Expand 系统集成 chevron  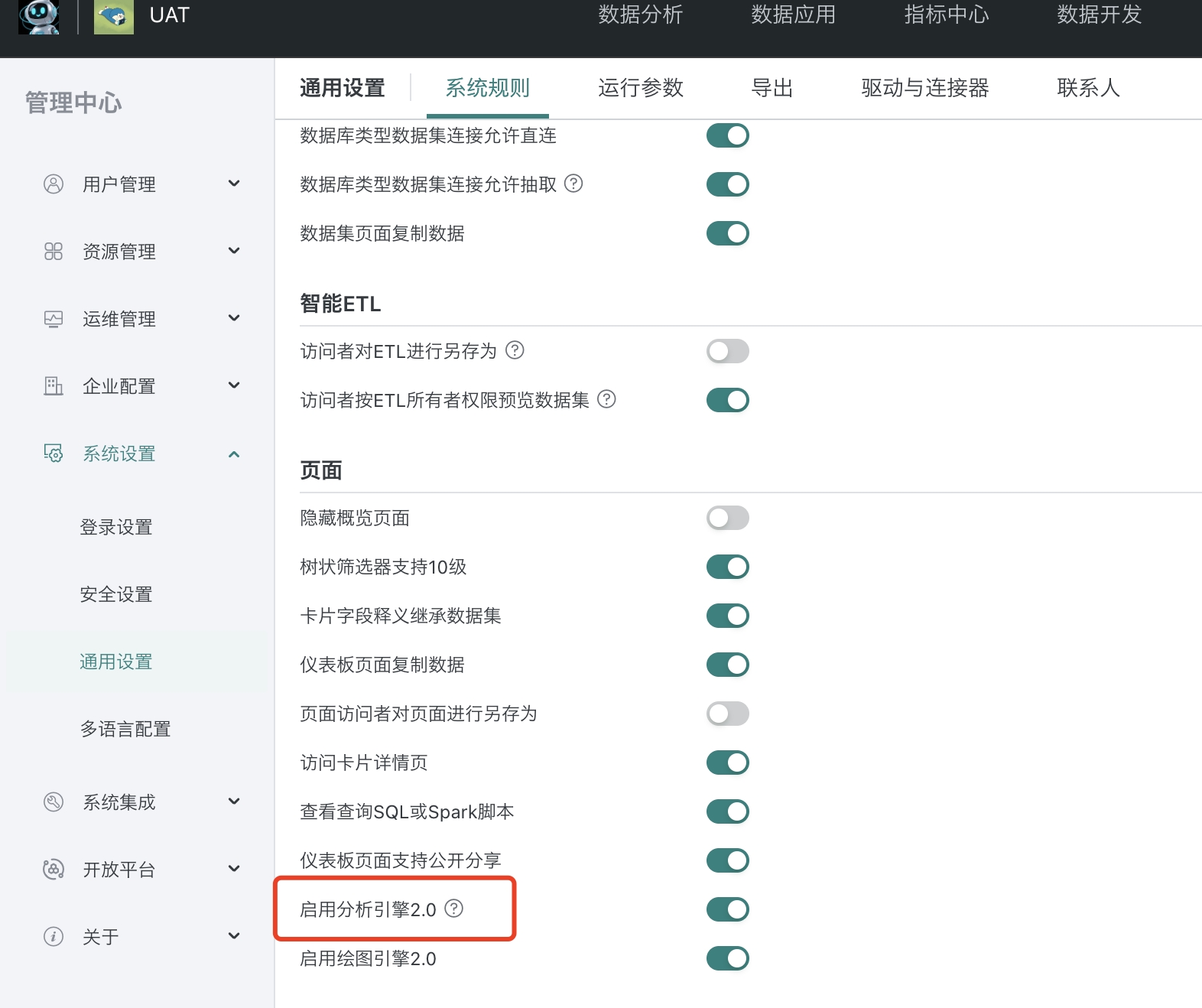click(234, 802)
